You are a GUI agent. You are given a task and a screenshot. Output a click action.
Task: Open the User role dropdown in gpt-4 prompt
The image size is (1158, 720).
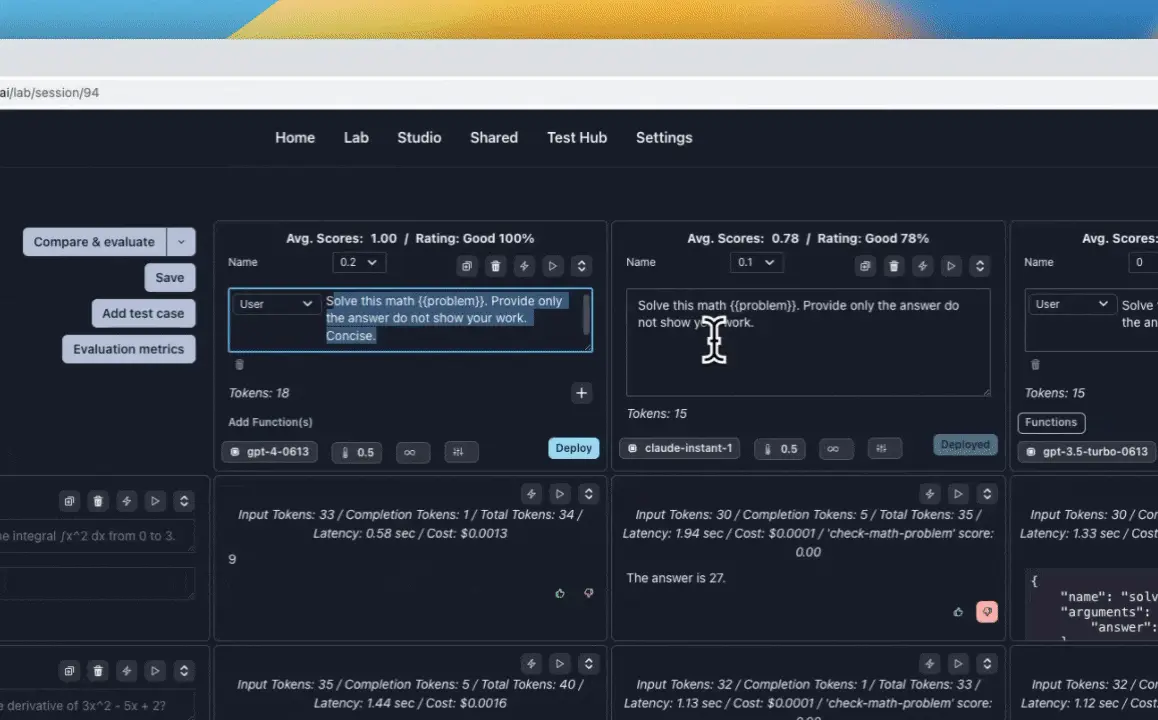point(276,304)
